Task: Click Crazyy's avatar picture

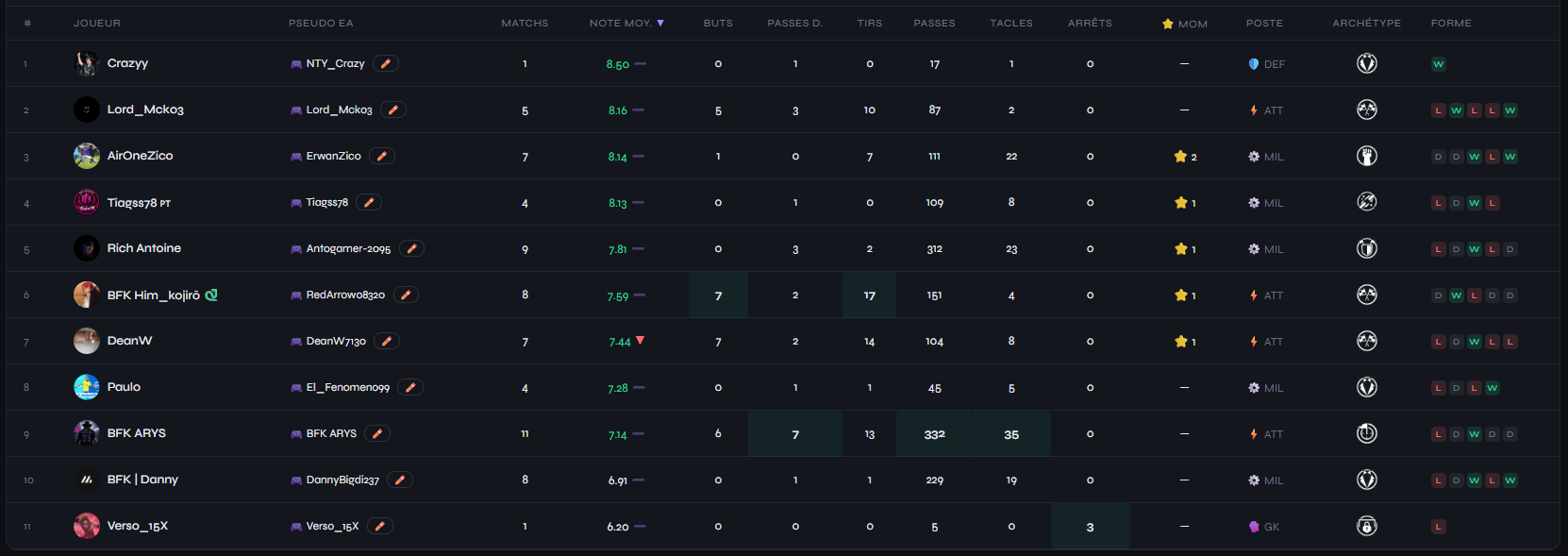Action: pyautogui.click(x=87, y=63)
